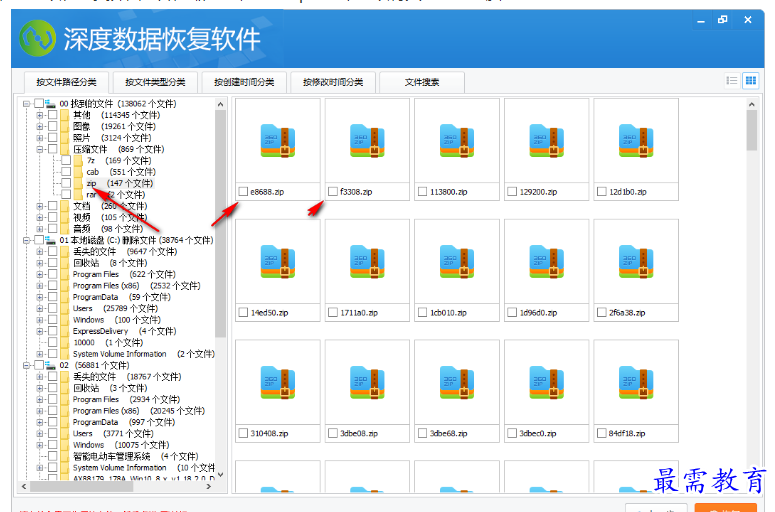This screenshot has height=512, width=775.
Task: Expand 丢失的文件 (18767个文件) node
Action: [40, 377]
